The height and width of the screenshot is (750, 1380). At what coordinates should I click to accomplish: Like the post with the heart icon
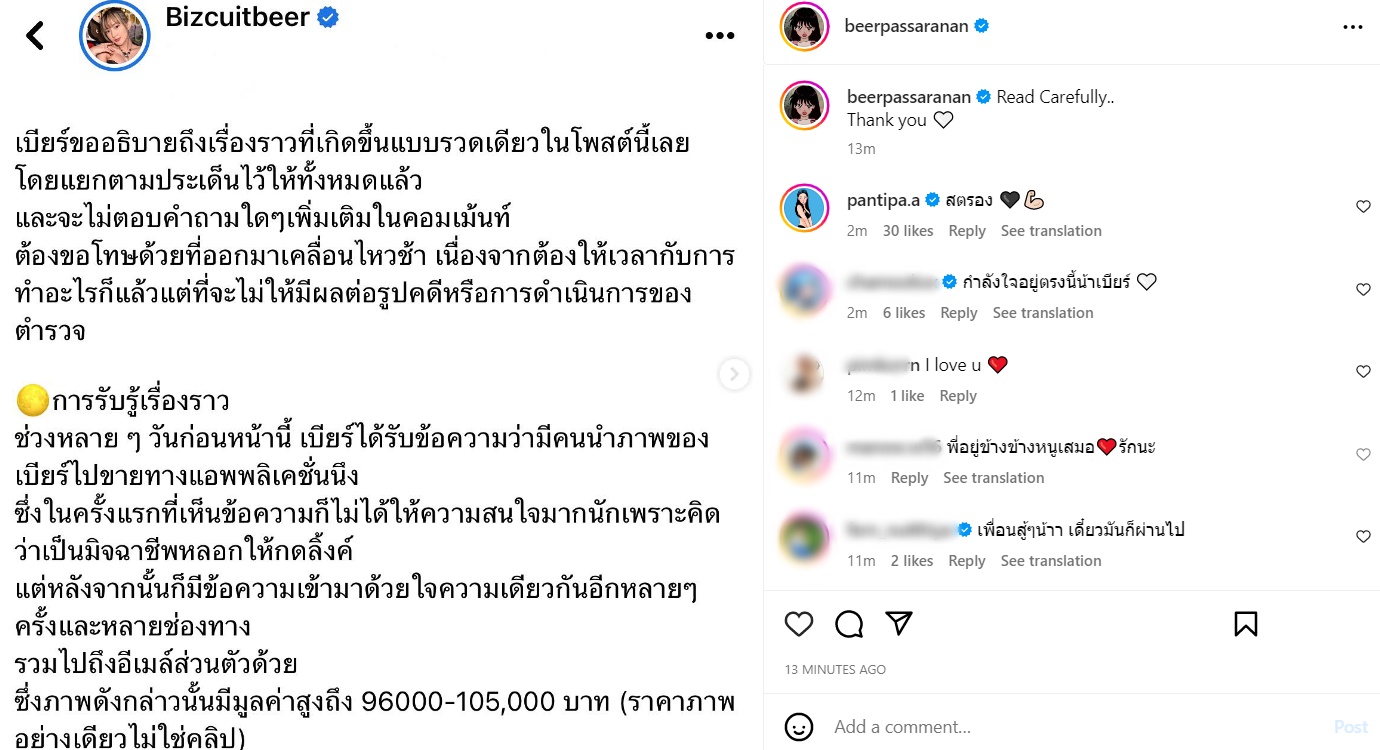799,624
